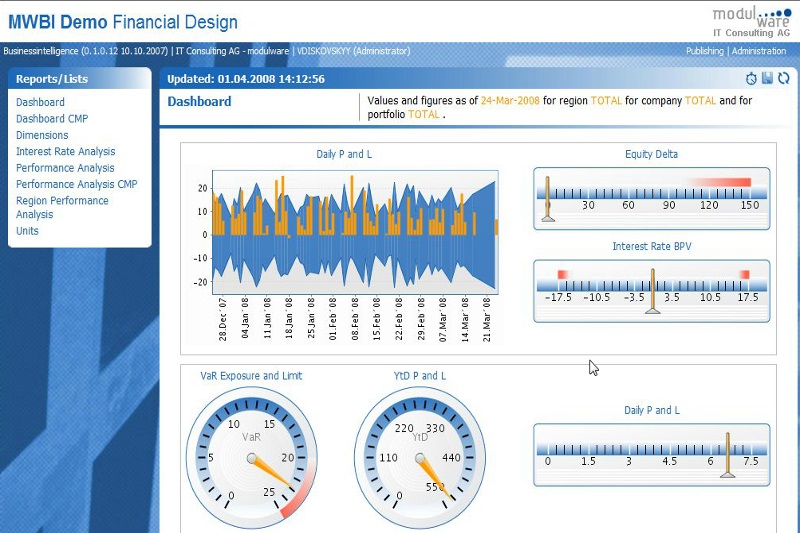Click the 21.Mar'08 axis label
This screenshot has height=533, width=800.
[486, 319]
